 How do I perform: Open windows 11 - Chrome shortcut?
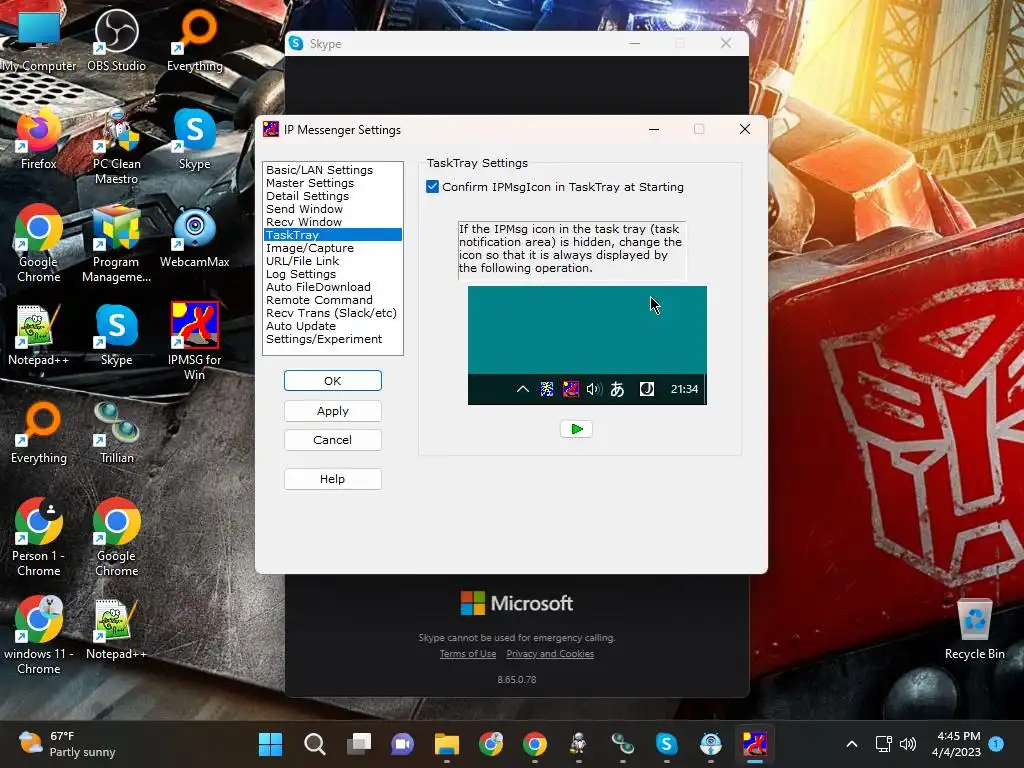pyautogui.click(x=39, y=635)
